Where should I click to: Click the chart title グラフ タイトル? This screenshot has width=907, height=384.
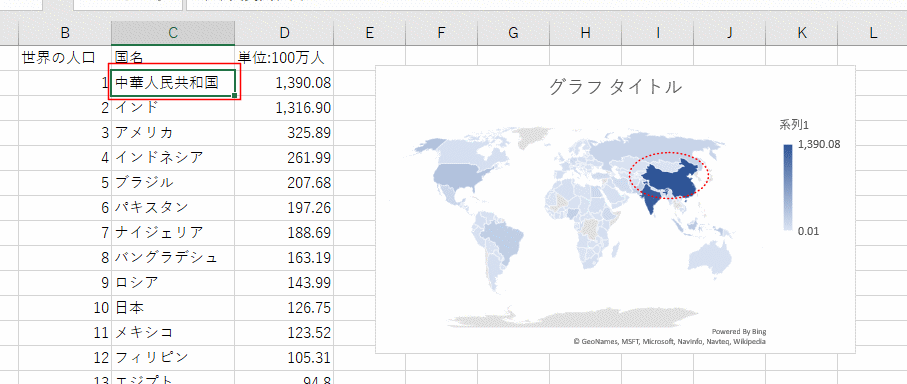coord(614,87)
